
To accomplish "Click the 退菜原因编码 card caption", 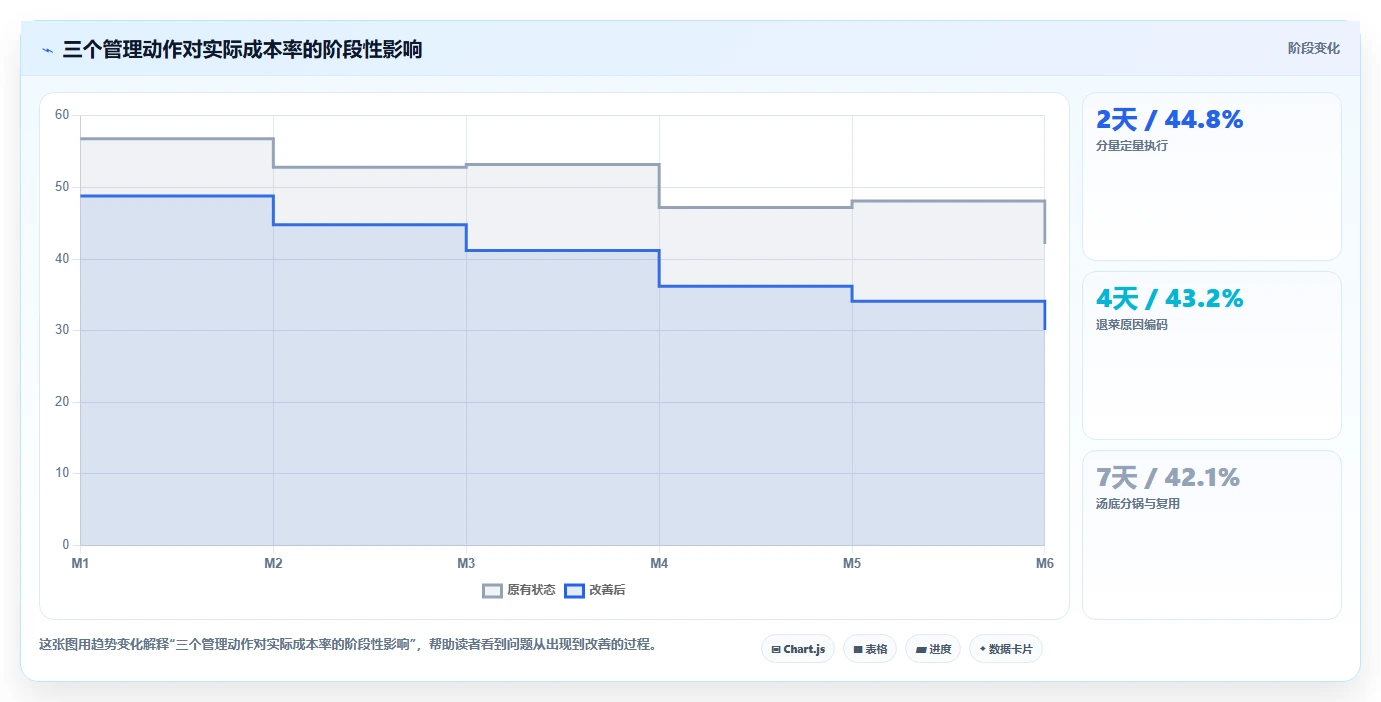I will [x=1132, y=325].
